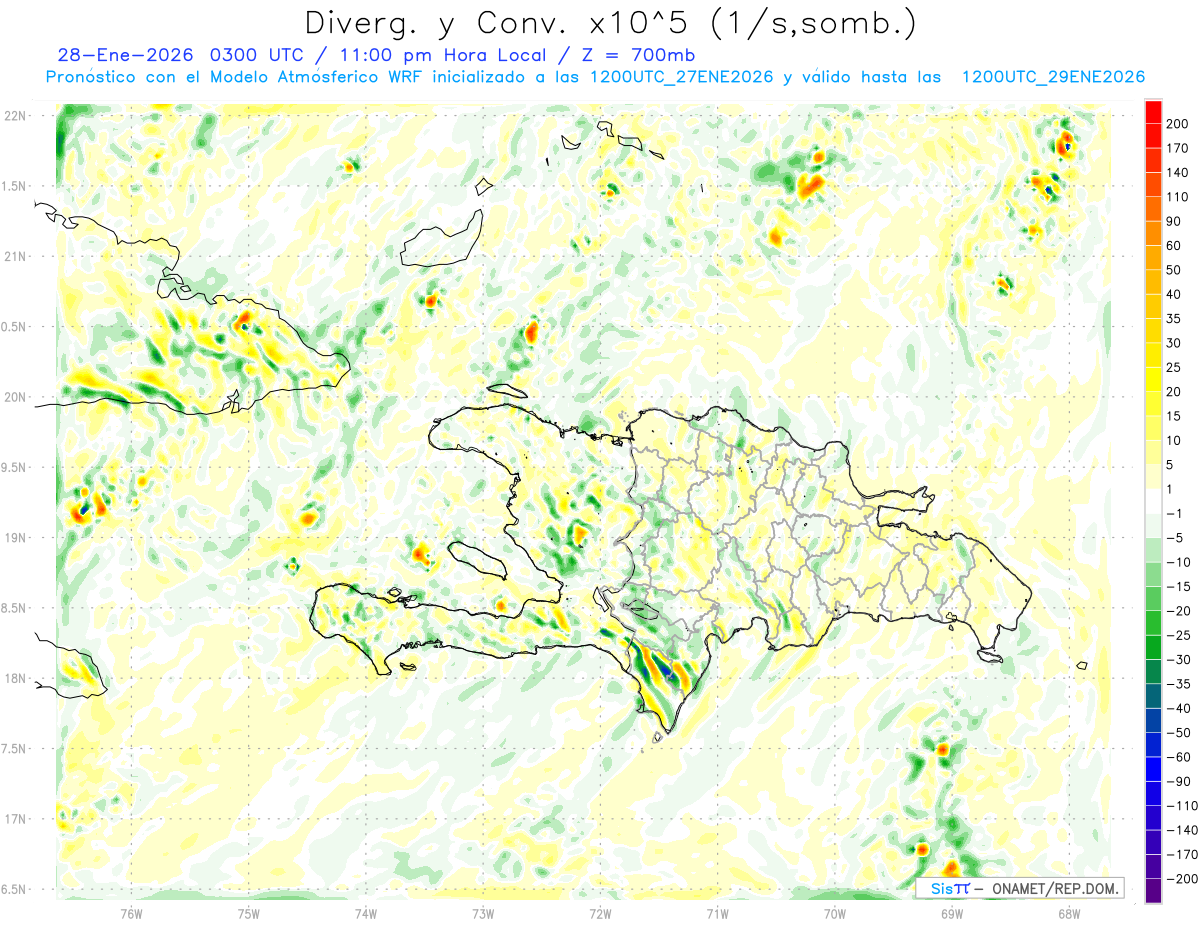1200x927 pixels.
Task: Click the colorbar value '-1'
Action: (1175, 513)
